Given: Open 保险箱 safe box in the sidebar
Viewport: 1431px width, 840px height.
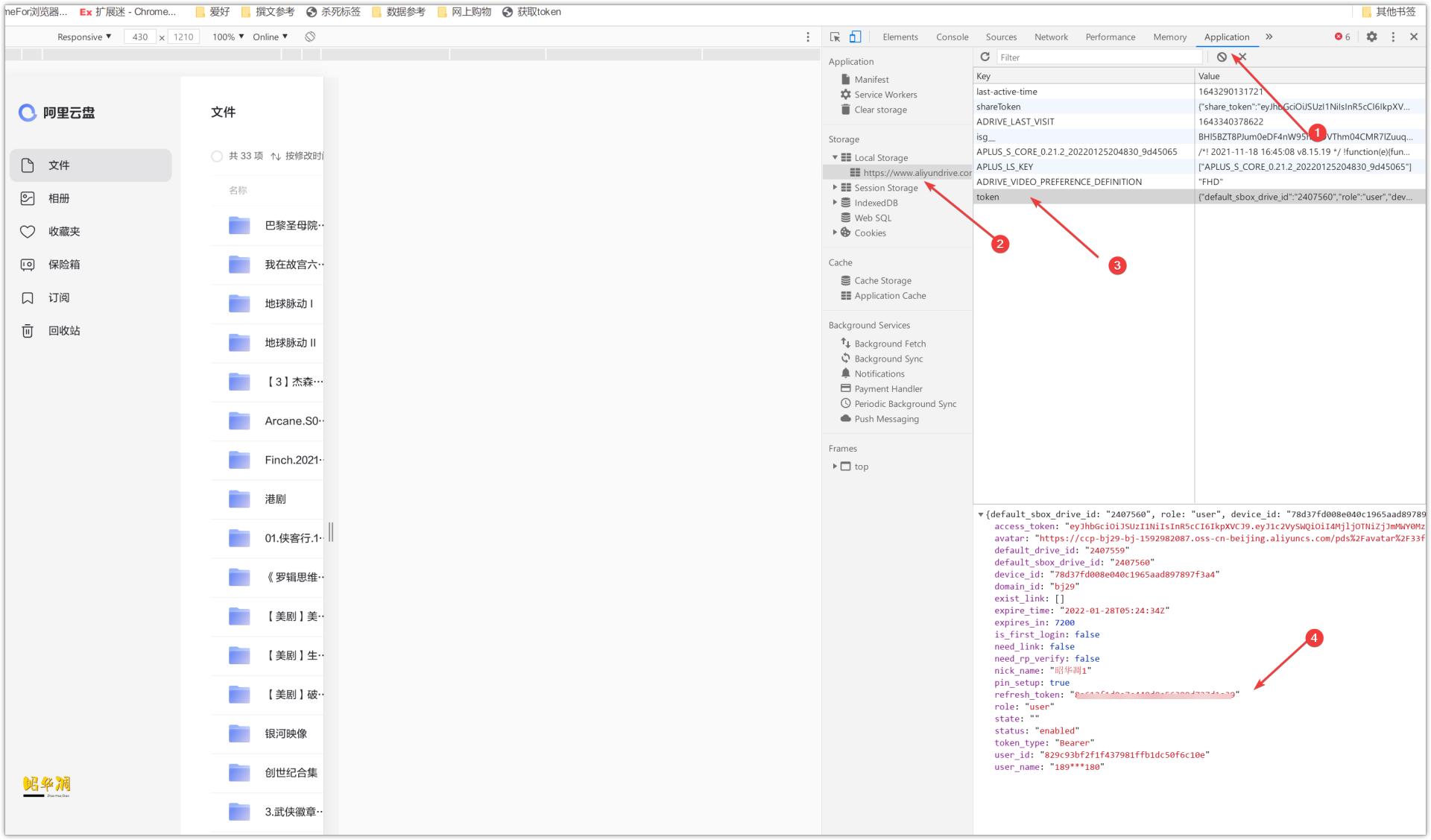Looking at the screenshot, I should coord(91,265).
